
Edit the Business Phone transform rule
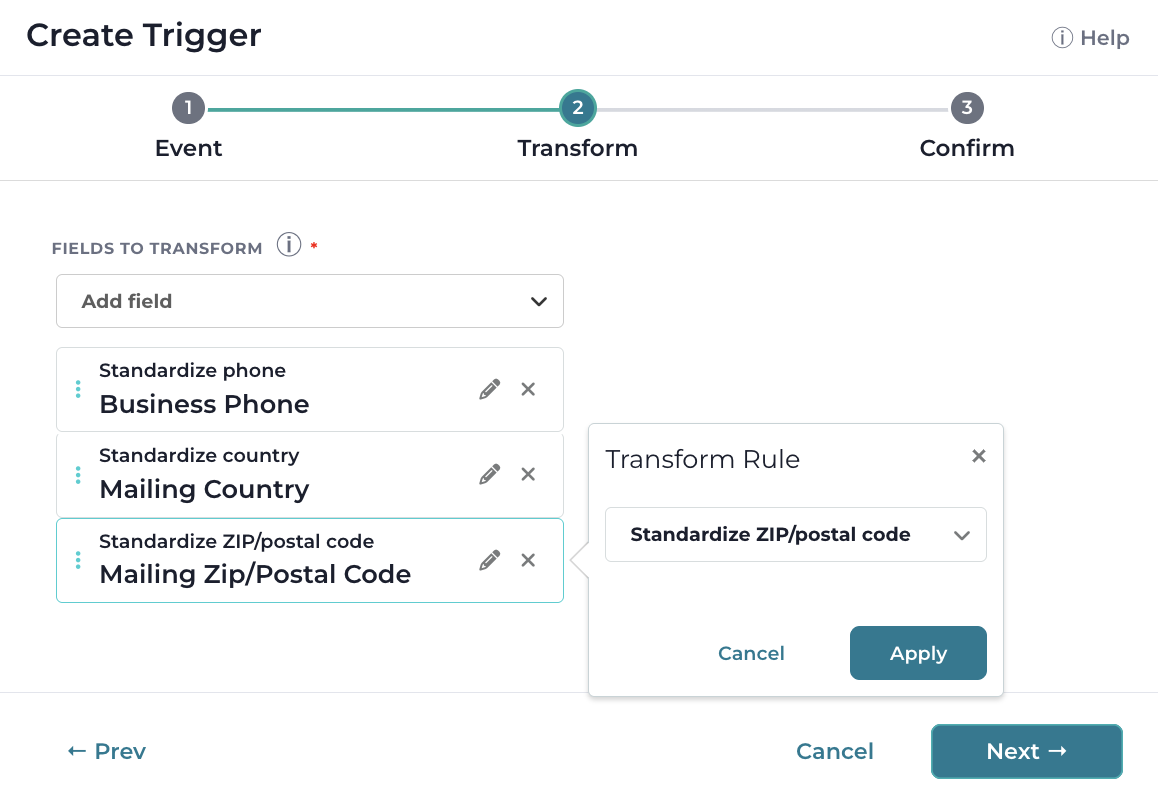[490, 389]
